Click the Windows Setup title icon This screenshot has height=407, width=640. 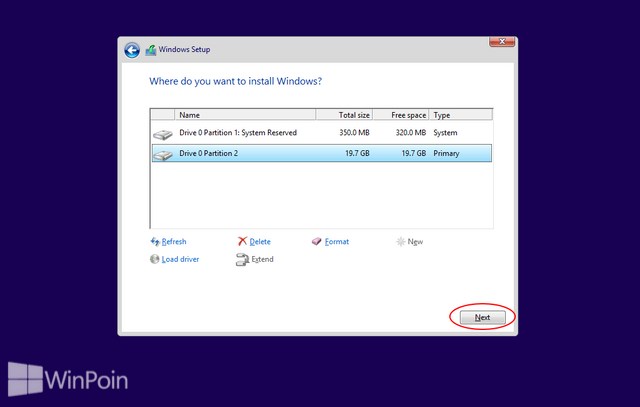[x=151, y=50]
